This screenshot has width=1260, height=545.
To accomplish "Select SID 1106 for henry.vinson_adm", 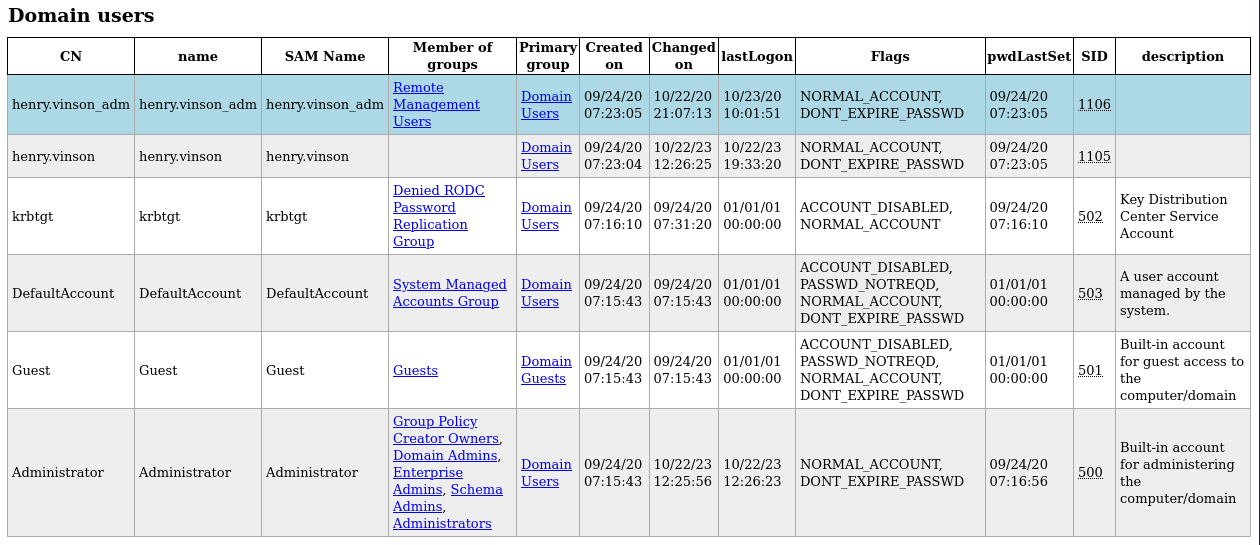I will [1094, 105].
